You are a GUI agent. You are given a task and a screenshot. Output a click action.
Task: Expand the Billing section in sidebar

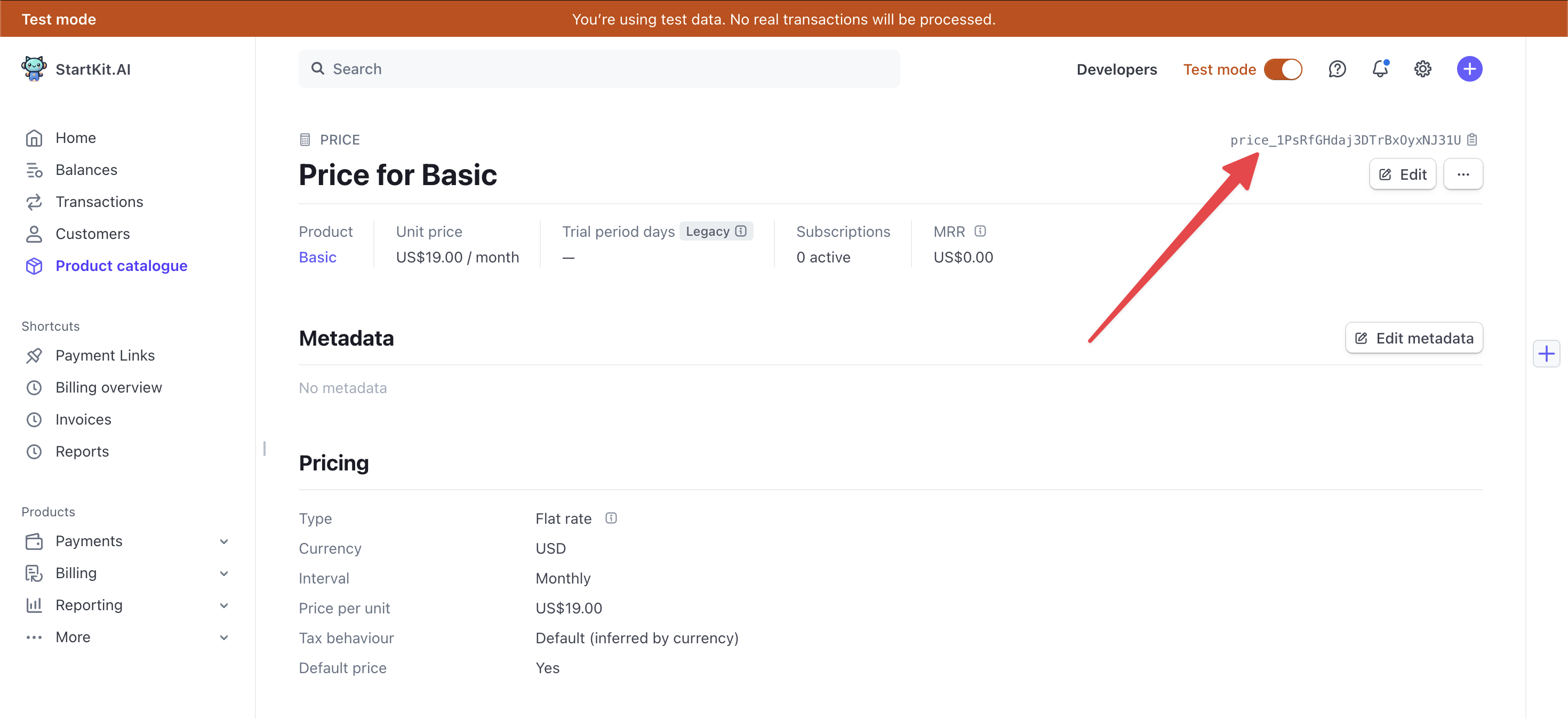(x=224, y=573)
